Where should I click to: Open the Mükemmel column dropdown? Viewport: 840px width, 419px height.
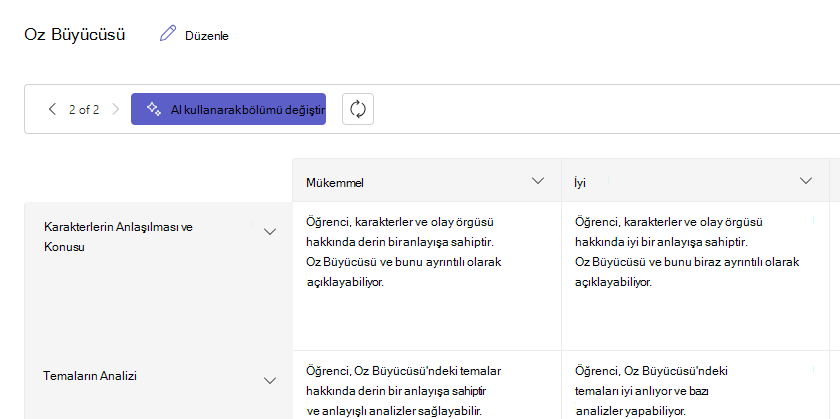click(x=538, y=181)
